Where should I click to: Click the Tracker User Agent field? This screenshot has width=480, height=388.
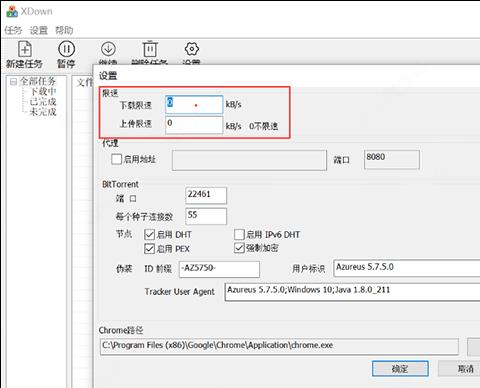pyautogui.click(x=352, y=292)
